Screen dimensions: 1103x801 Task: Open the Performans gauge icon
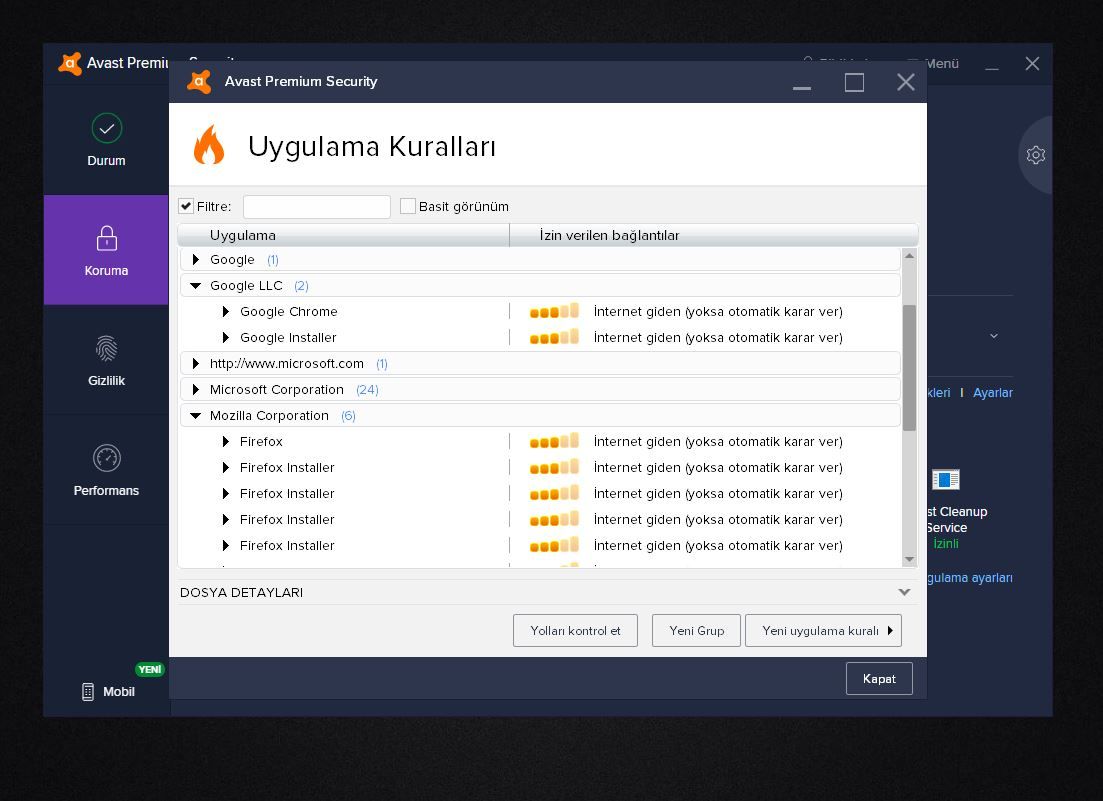[x=106, y=459]
